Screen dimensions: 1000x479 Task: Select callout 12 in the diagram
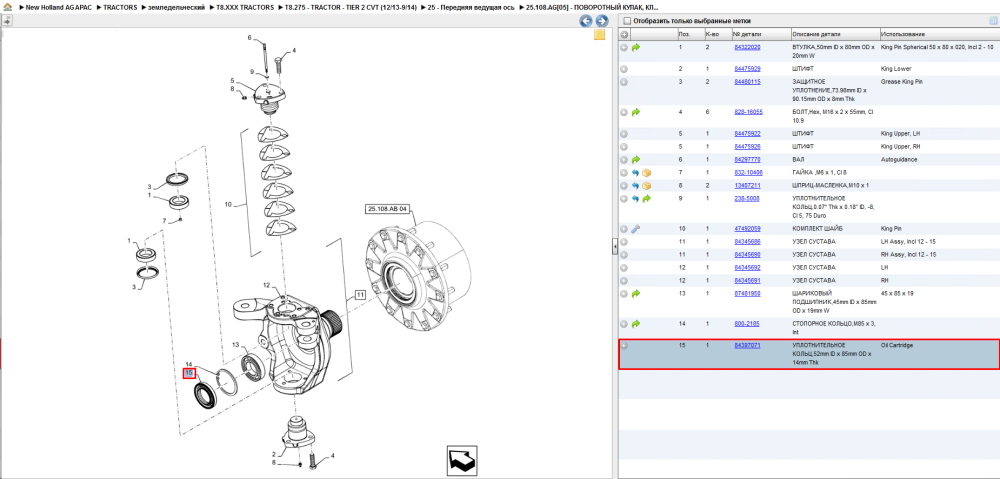click(267, 284)
